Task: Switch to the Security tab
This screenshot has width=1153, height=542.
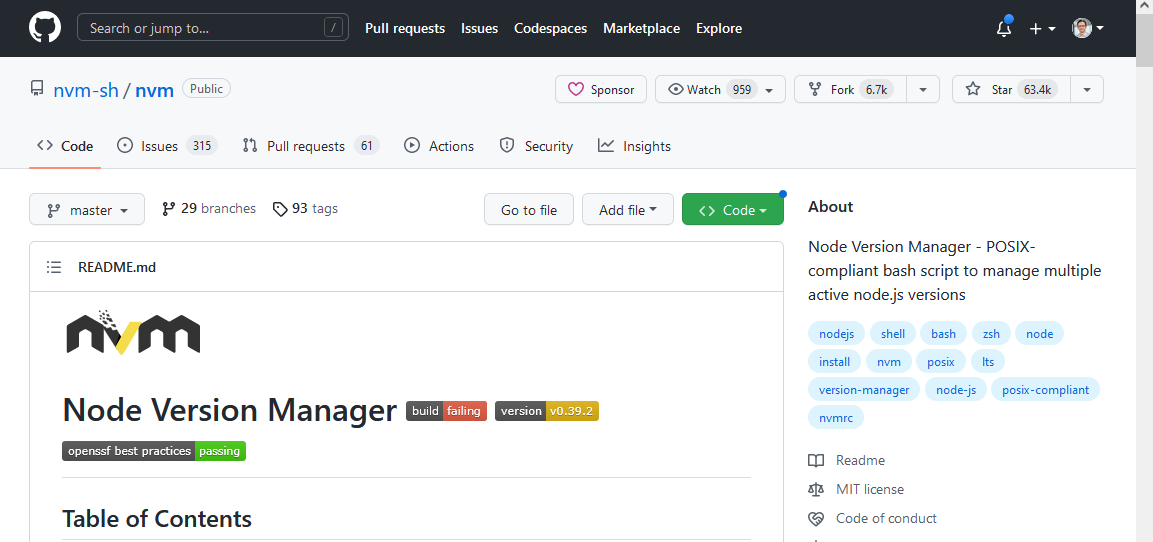Action: tap(536, 146)
